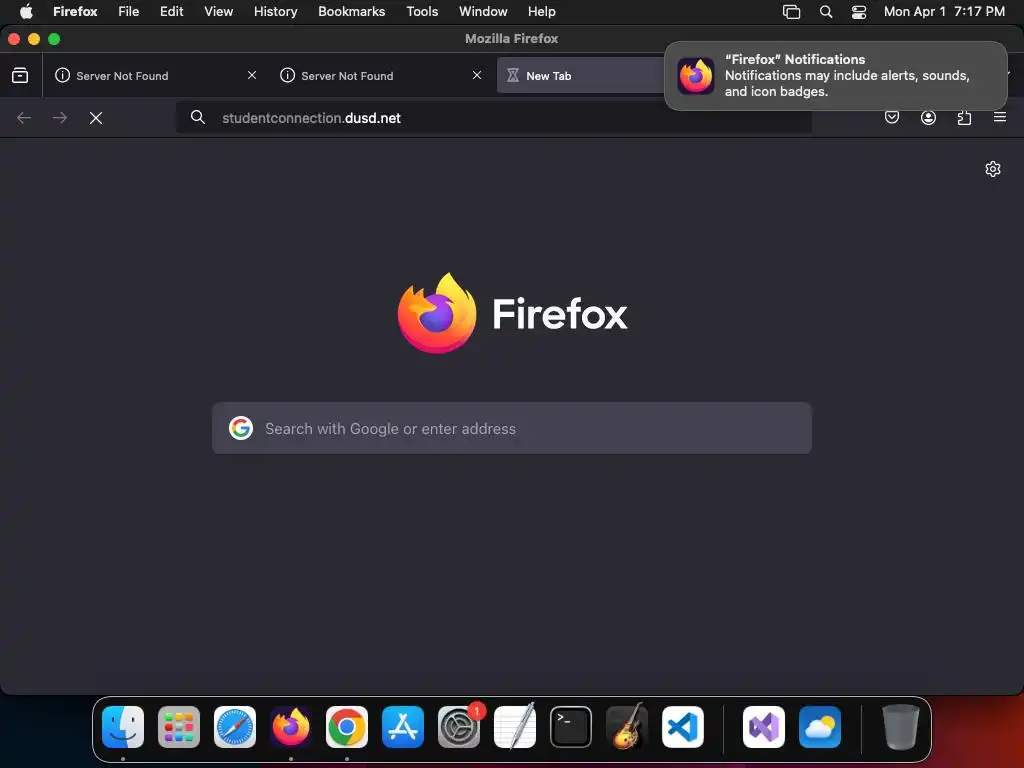Open System Settings from the Dock
This screenshot has width=1024, height=768.
[x=459, y=727]
